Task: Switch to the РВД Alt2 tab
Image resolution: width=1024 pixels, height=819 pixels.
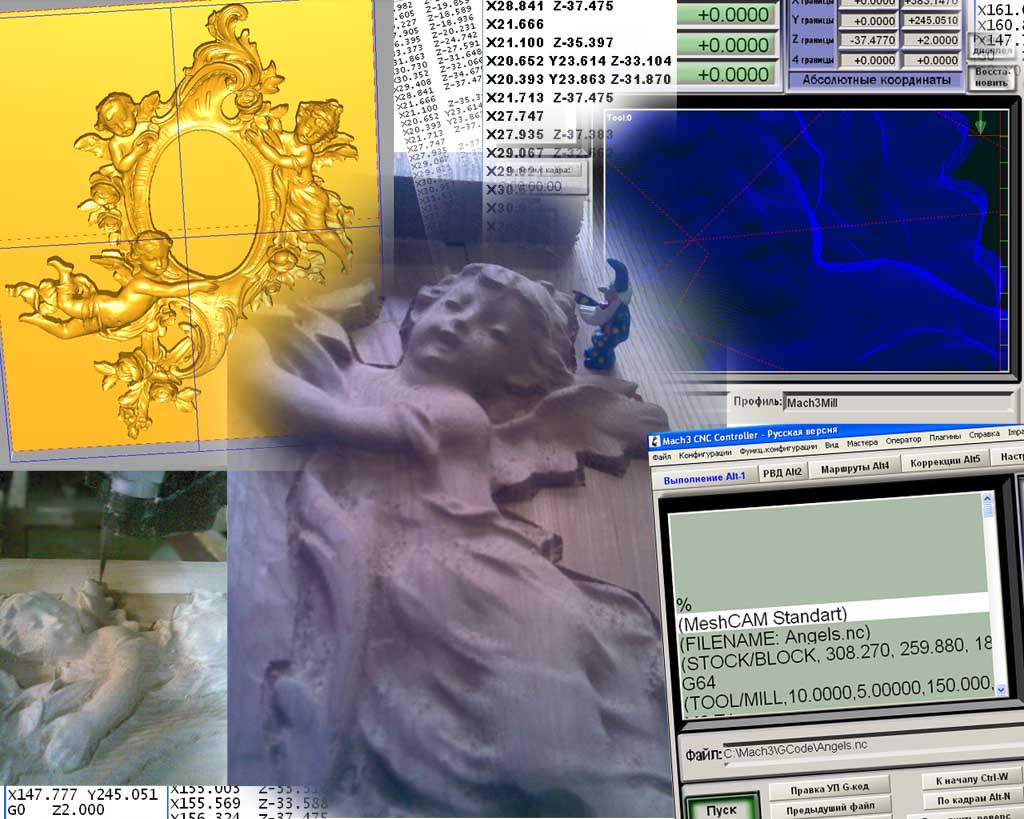Action: point(782,472)
